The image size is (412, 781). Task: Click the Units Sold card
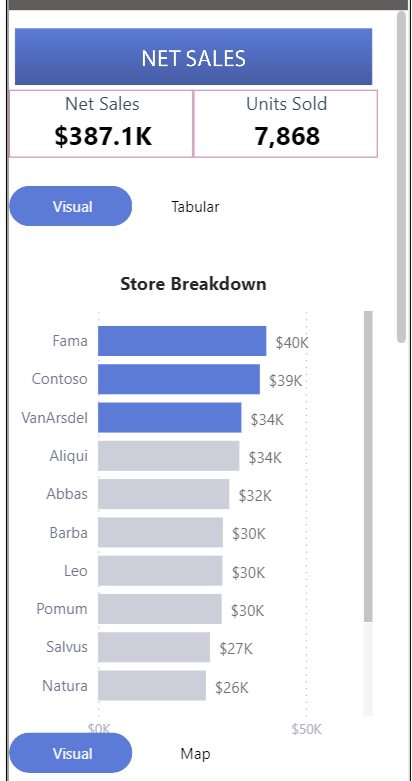(285, 124)
